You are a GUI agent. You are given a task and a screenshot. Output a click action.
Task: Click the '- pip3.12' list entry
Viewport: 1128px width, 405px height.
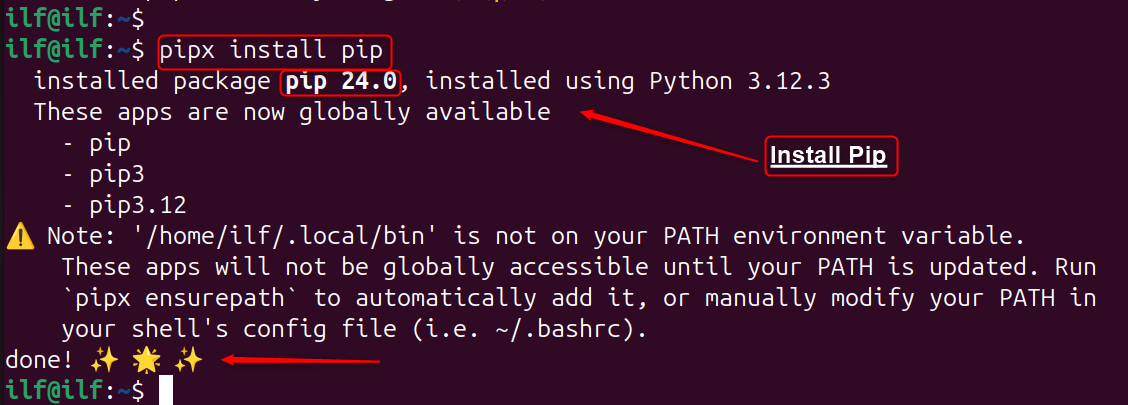tap(124, 206)
